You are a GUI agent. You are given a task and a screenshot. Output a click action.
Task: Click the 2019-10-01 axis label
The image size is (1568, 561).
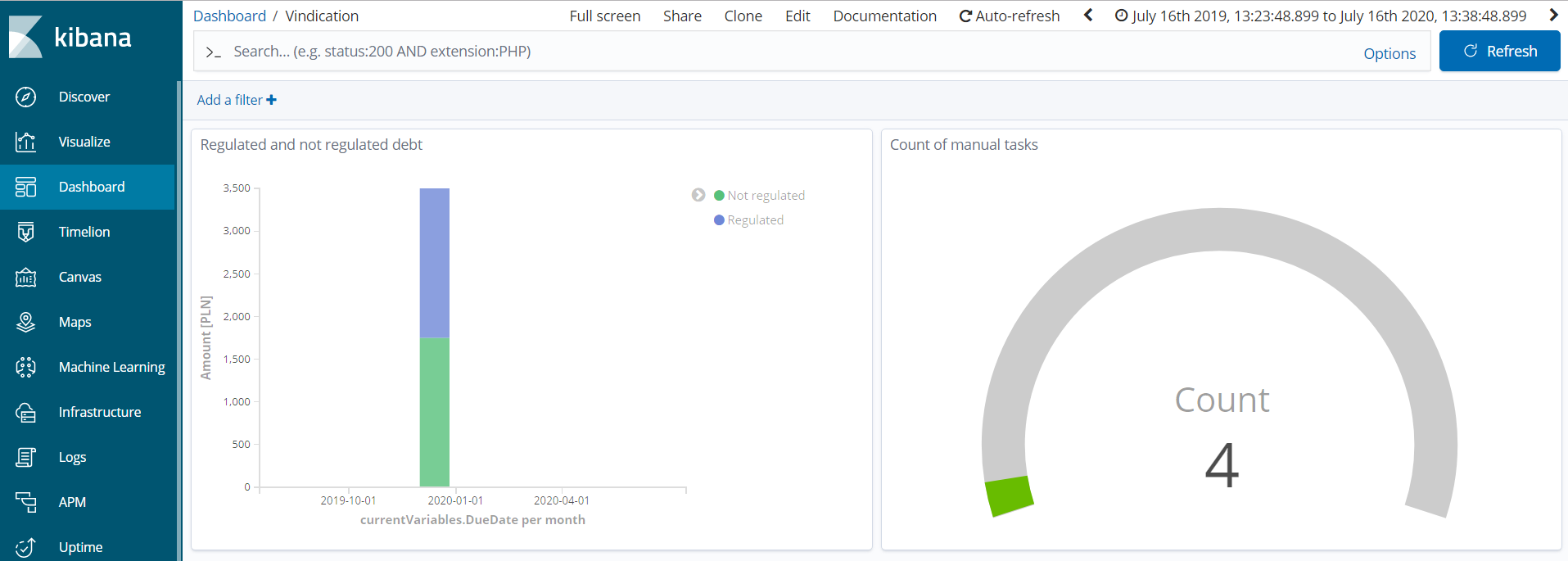348,500
